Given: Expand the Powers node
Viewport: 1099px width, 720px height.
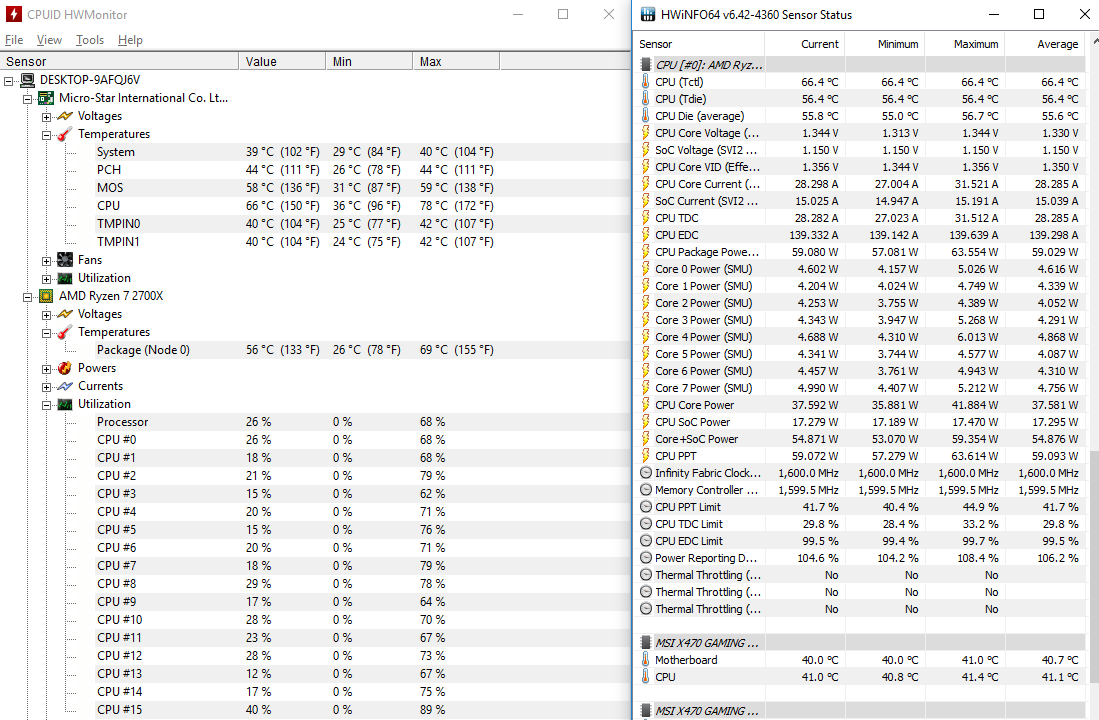Looking at the screenshot, I should click(x=46, y=369).
